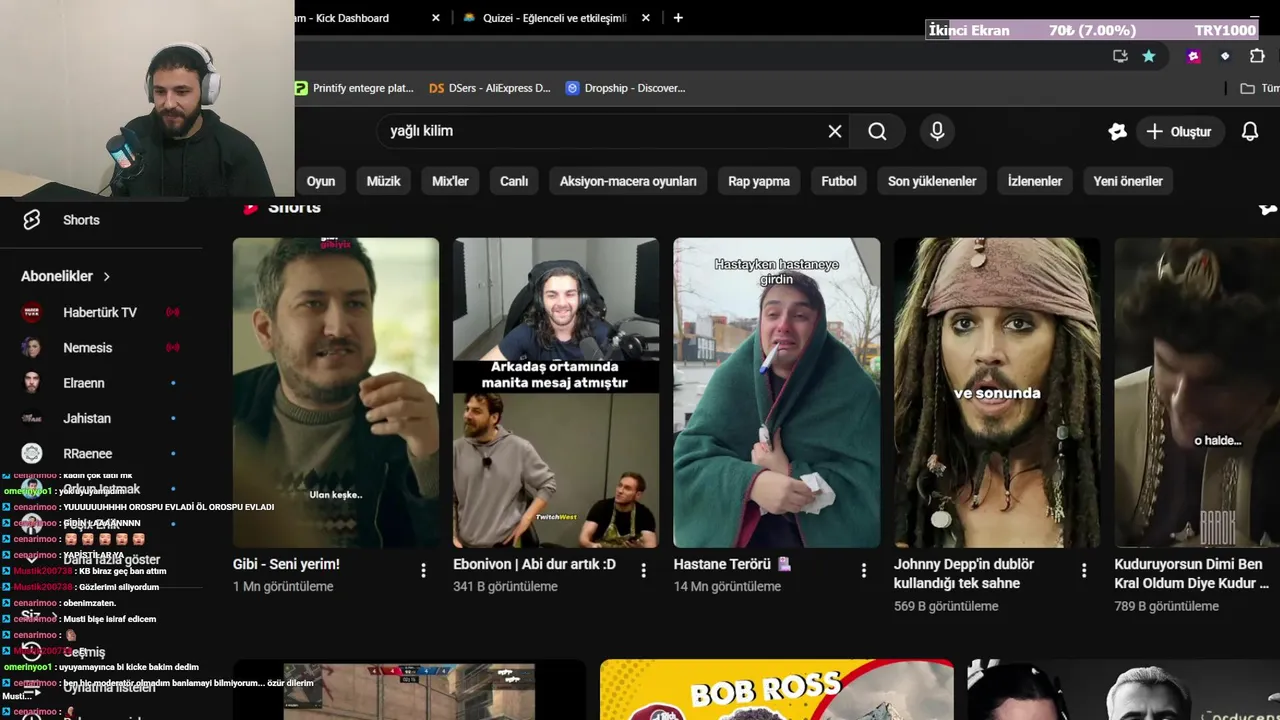The image size is (1280, 720).
Task: Click the pink extension icon in toolbar
Action: (x=1193, y=56)
